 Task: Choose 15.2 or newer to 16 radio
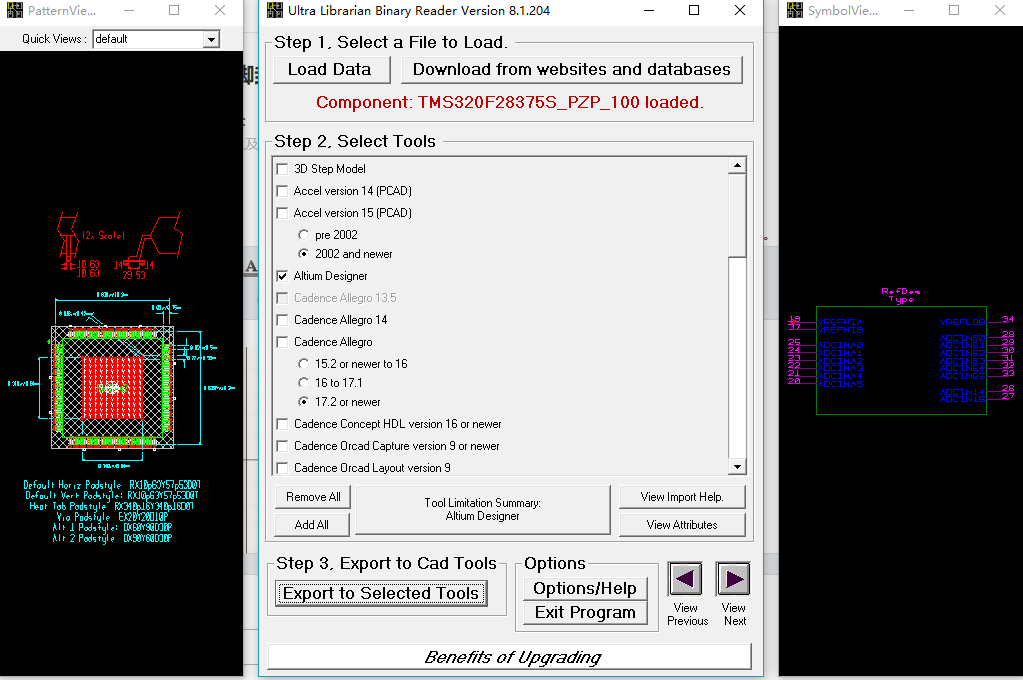pyautogui.click(x=303, y=363)
